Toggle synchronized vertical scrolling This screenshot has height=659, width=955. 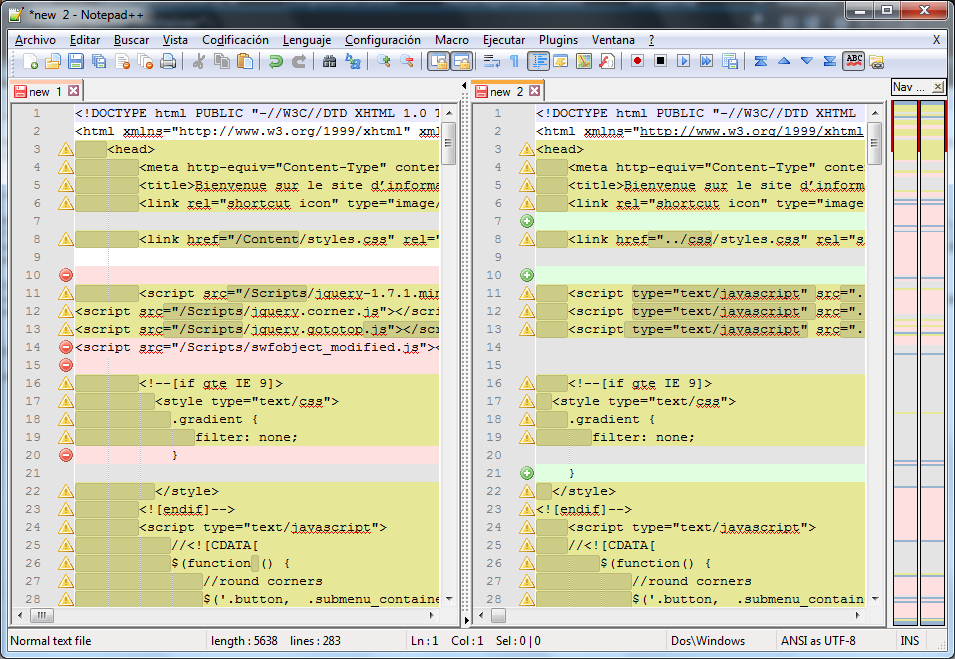[x=438, y=62]
